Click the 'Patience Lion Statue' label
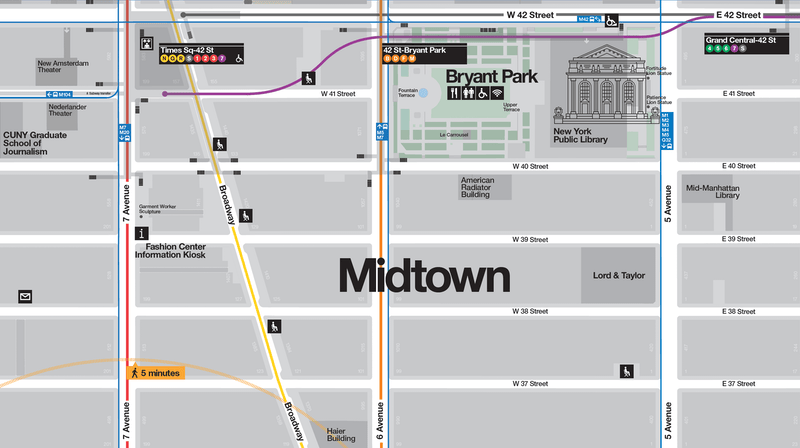Viewport: 800px width, 448px height. 659,99
